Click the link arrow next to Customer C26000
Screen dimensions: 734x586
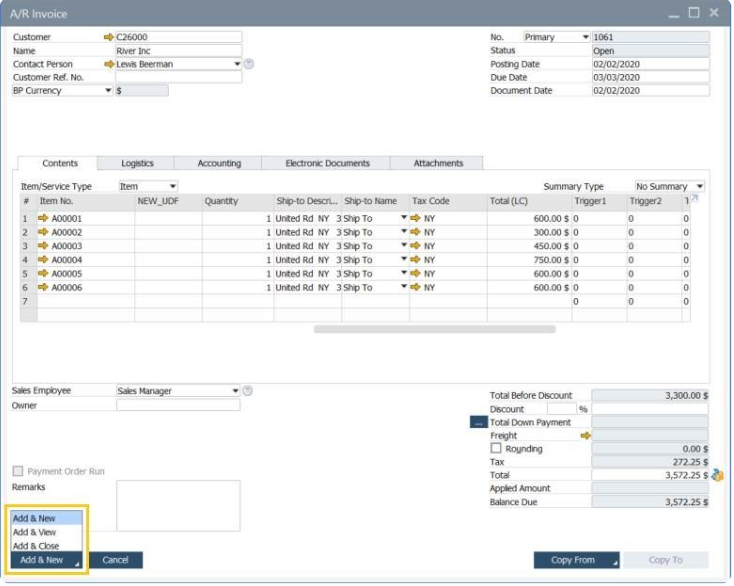[109, 37]
